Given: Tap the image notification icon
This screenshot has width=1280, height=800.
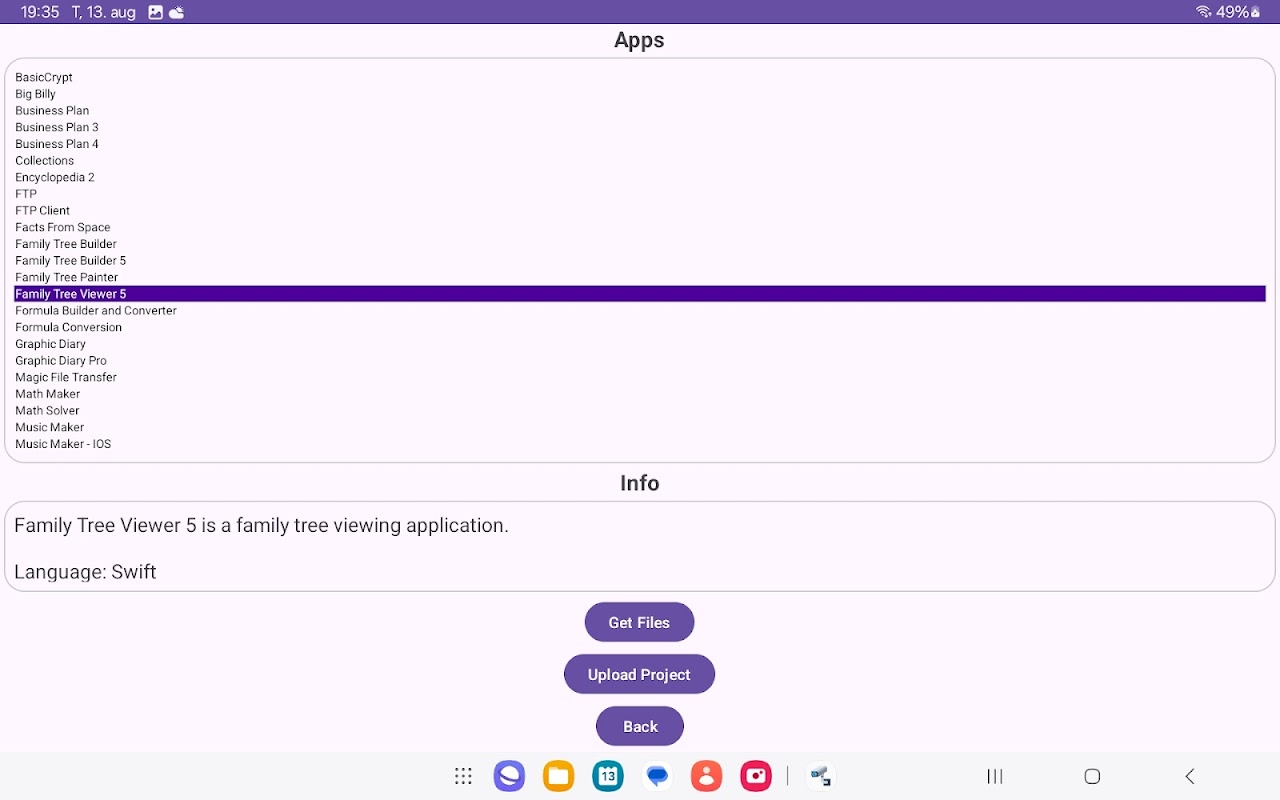Looking at the screenshot, I should [x=155, y=12].
